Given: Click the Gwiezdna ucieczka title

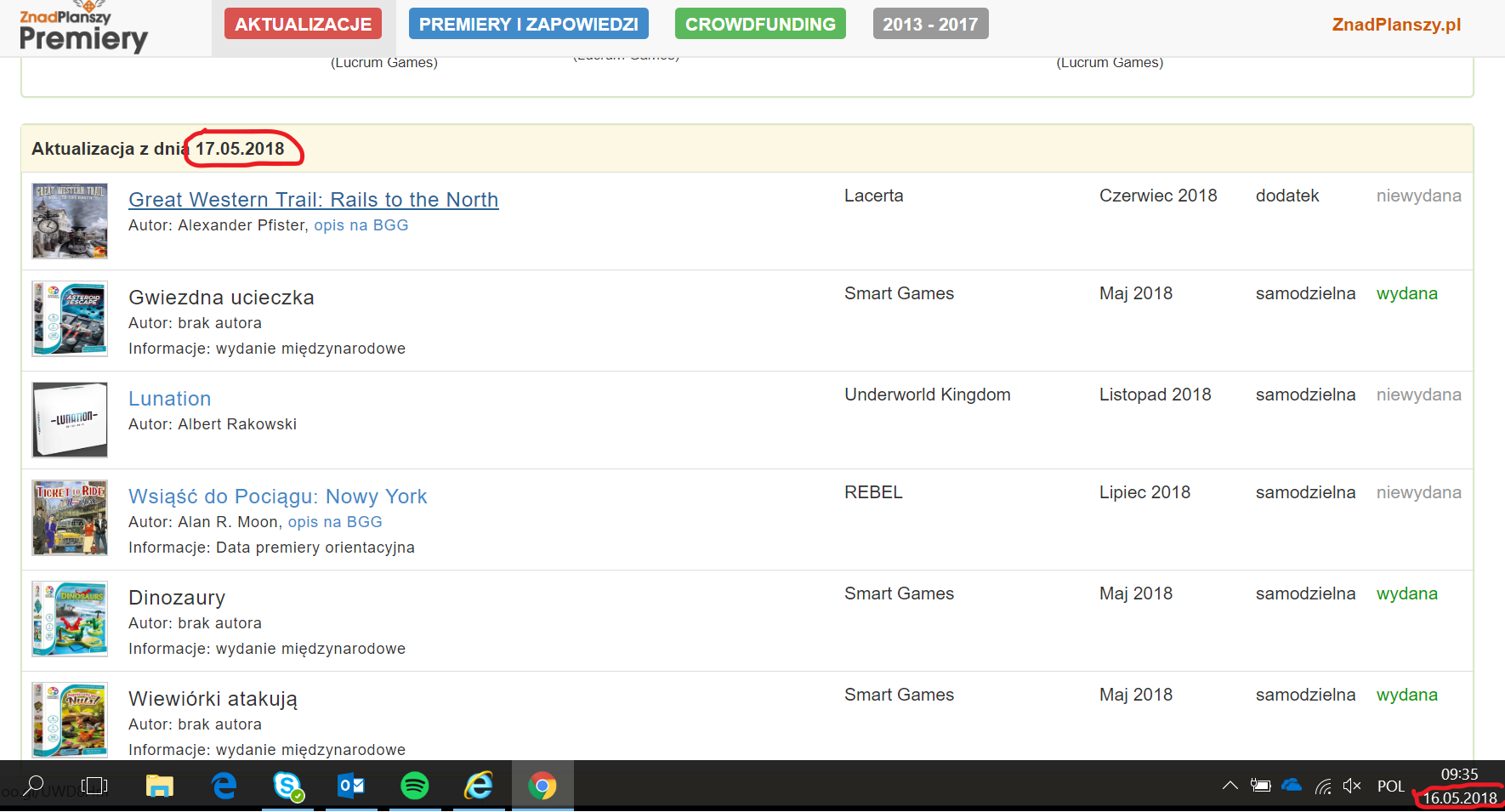Looking at the screenshot, I should (221, 298).
